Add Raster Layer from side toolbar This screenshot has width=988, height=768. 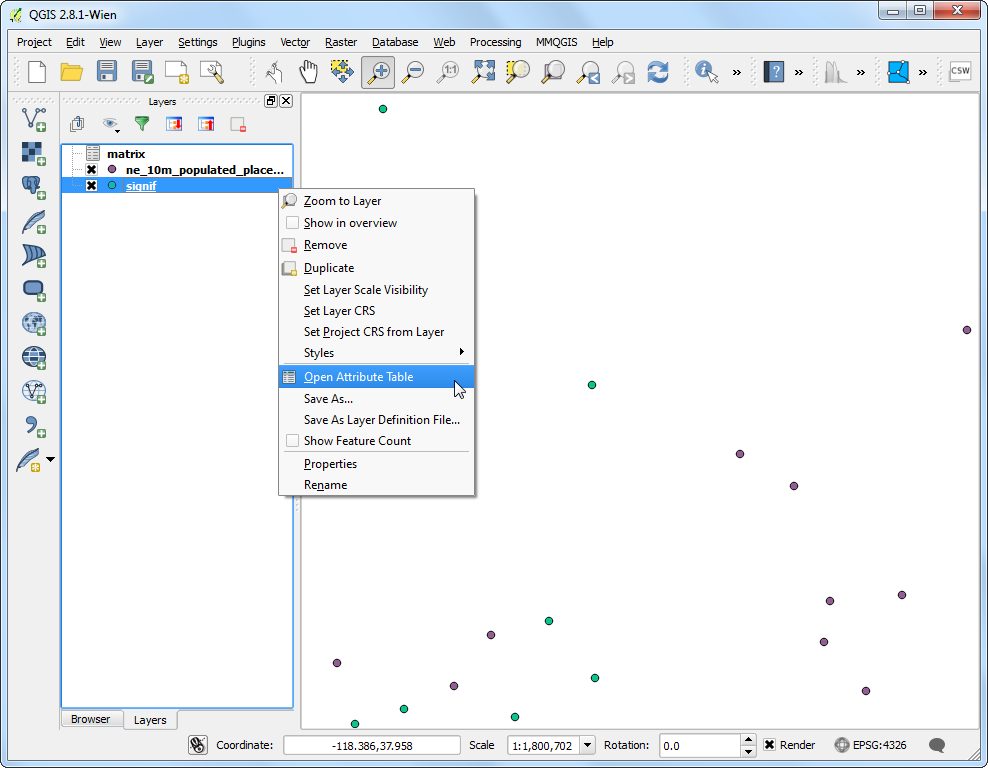click(x=34, y=153)
